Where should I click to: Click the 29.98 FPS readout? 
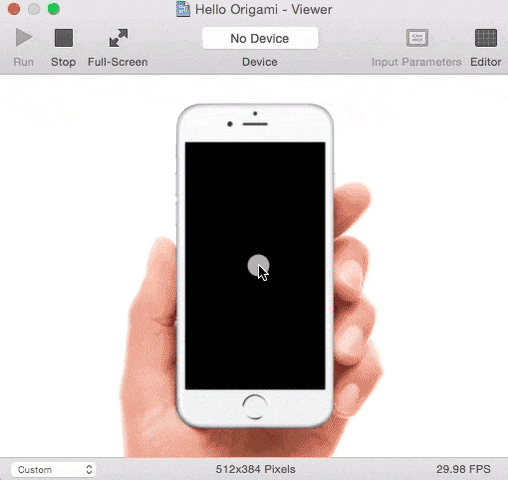(x=463, y=469)
